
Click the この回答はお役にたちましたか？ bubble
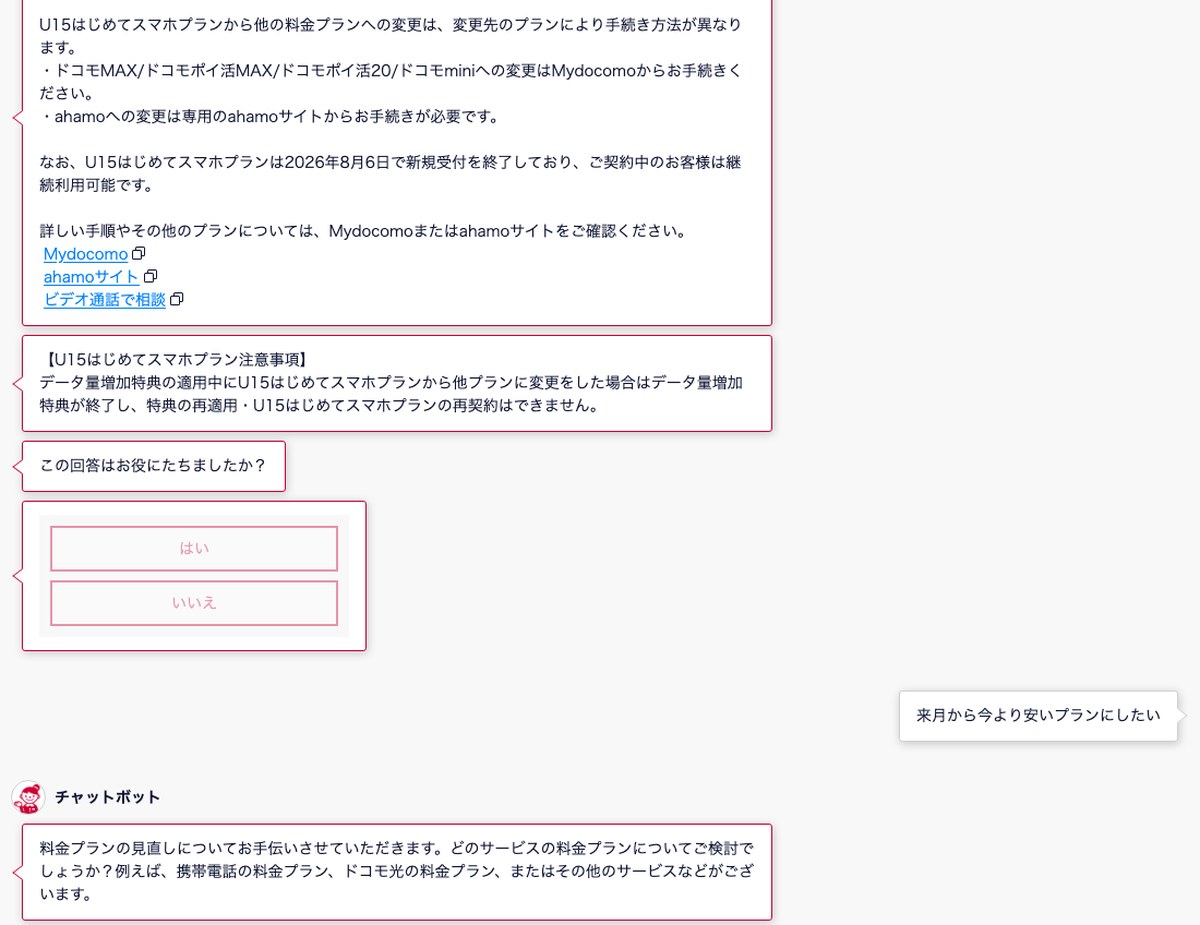(154, 466)
